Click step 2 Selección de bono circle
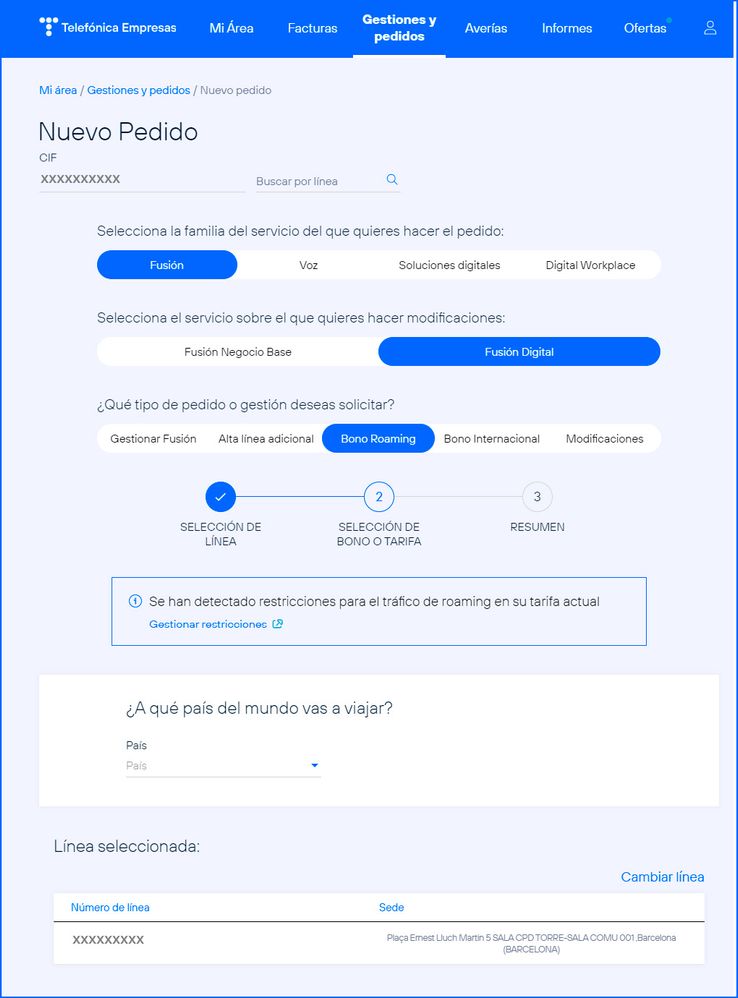The image size is (738, 998). click(378, 496)
